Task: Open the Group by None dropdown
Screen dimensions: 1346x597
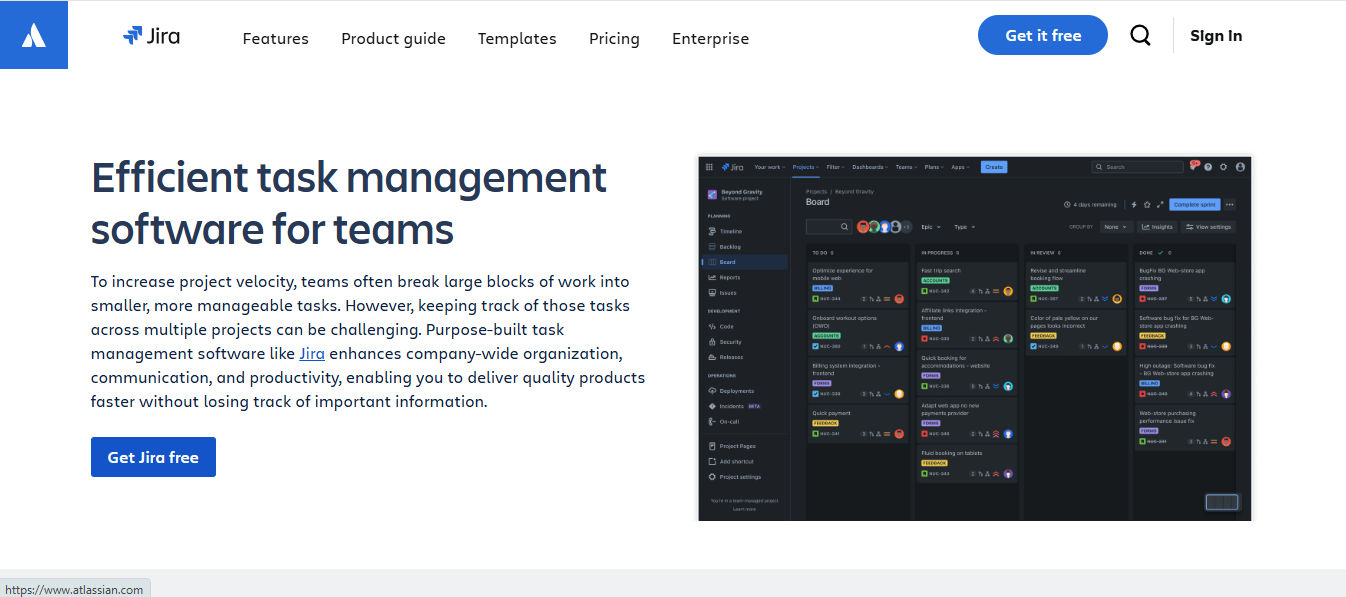Action: coord(1115,227)
